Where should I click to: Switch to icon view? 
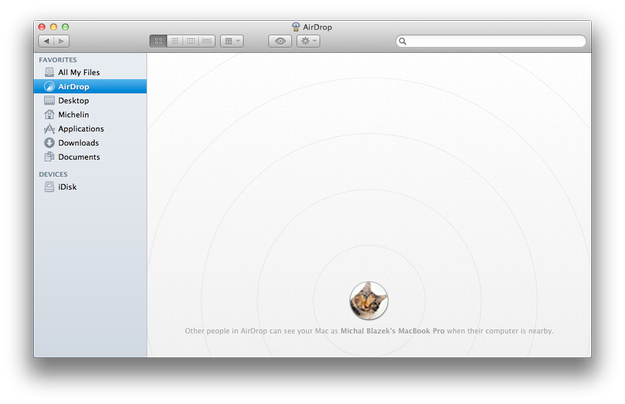click(x=158, y=41)
